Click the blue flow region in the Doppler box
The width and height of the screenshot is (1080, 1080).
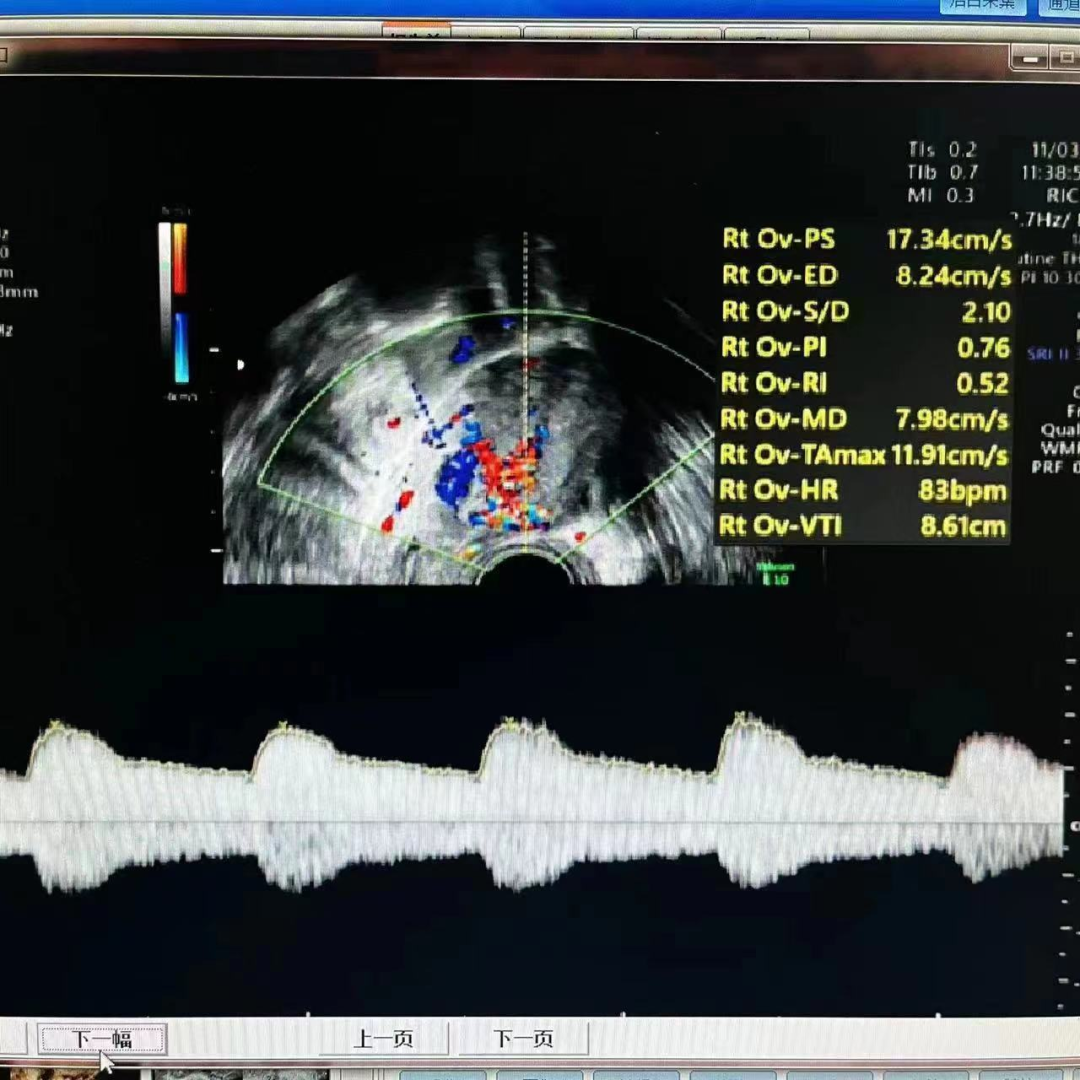point(456,478)
